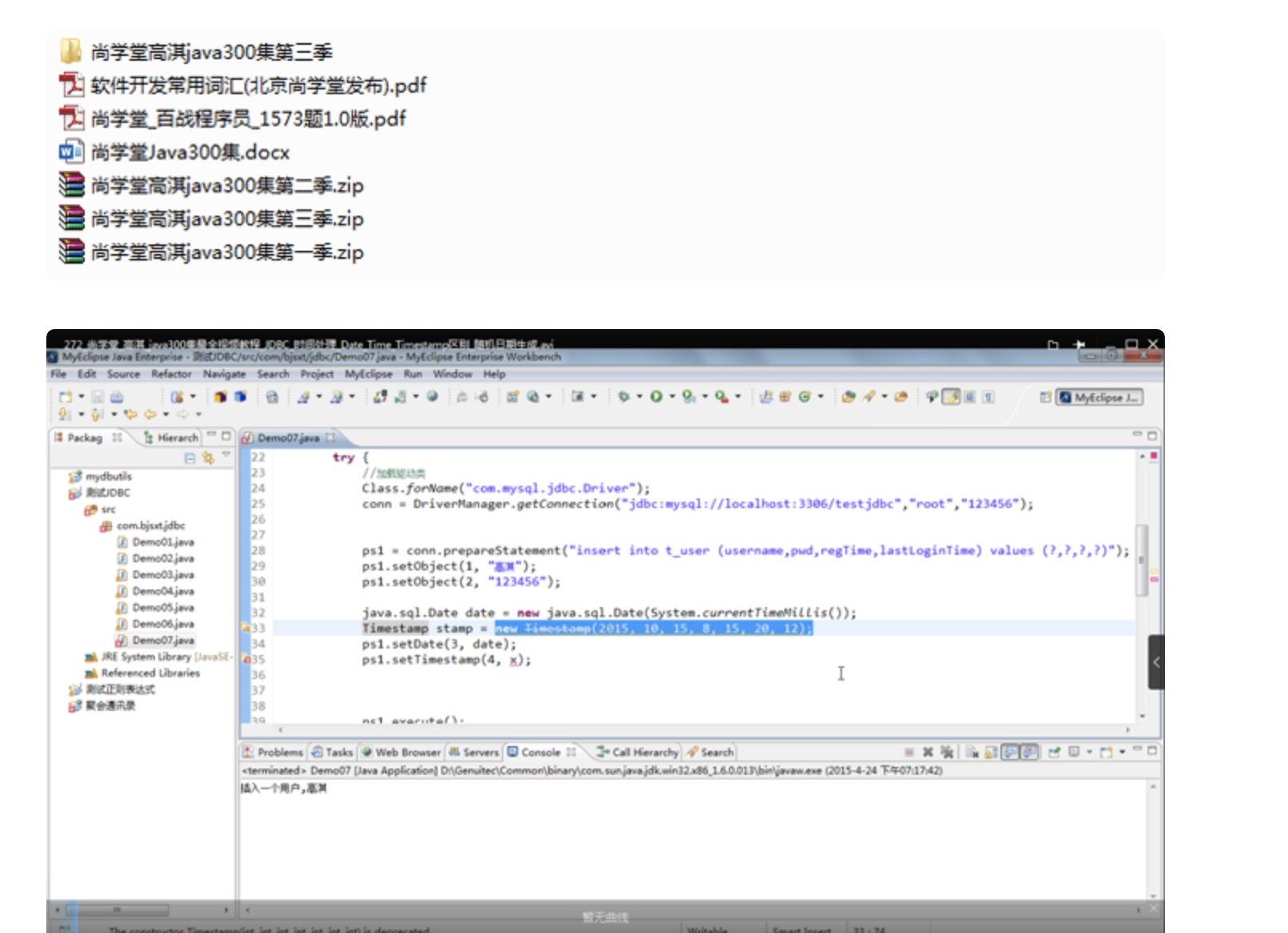
Task: Close the Demo07.java editor tab
Action: pyautogui.click(x=330, y=437)
